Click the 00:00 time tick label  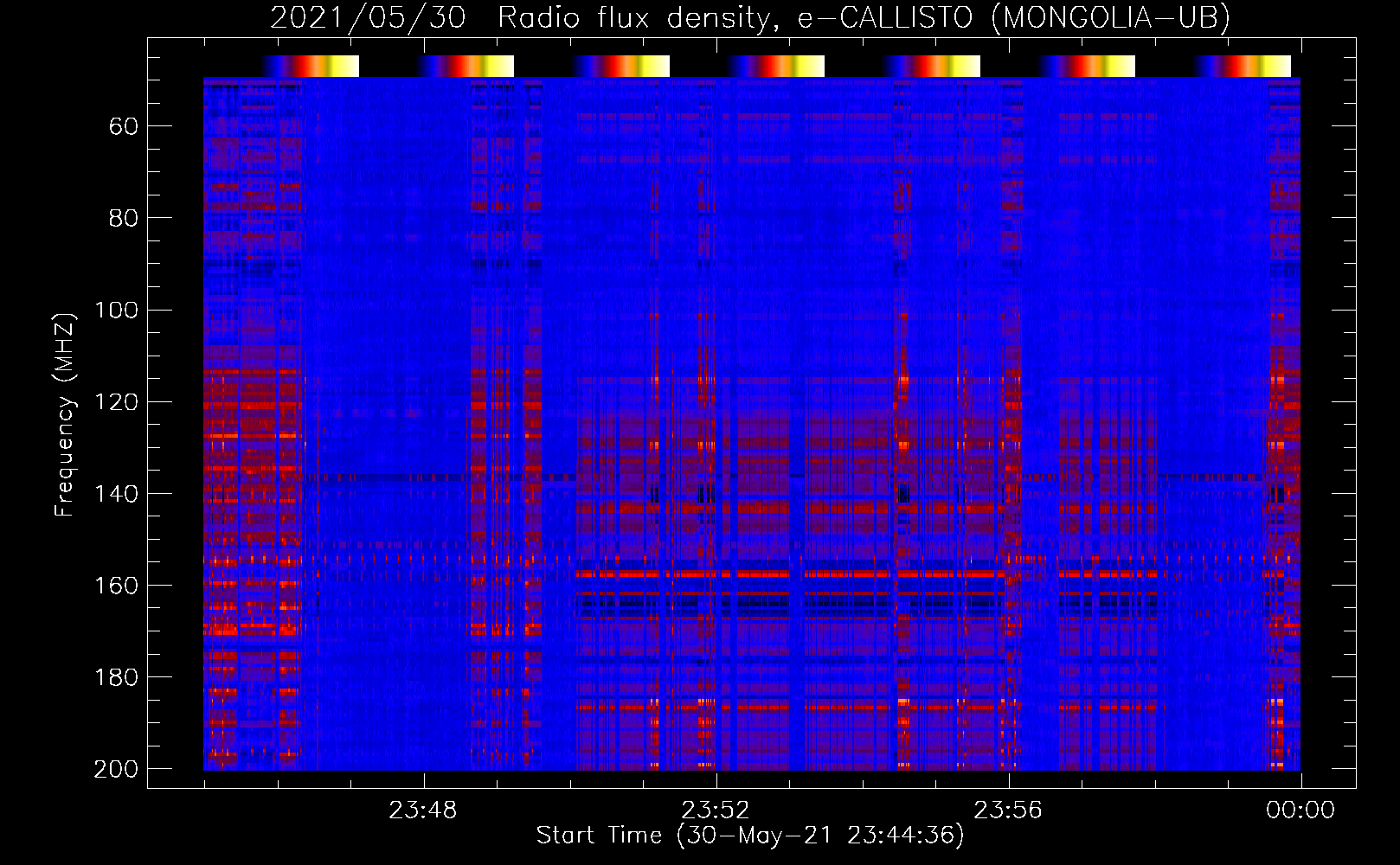point(1300,811)
